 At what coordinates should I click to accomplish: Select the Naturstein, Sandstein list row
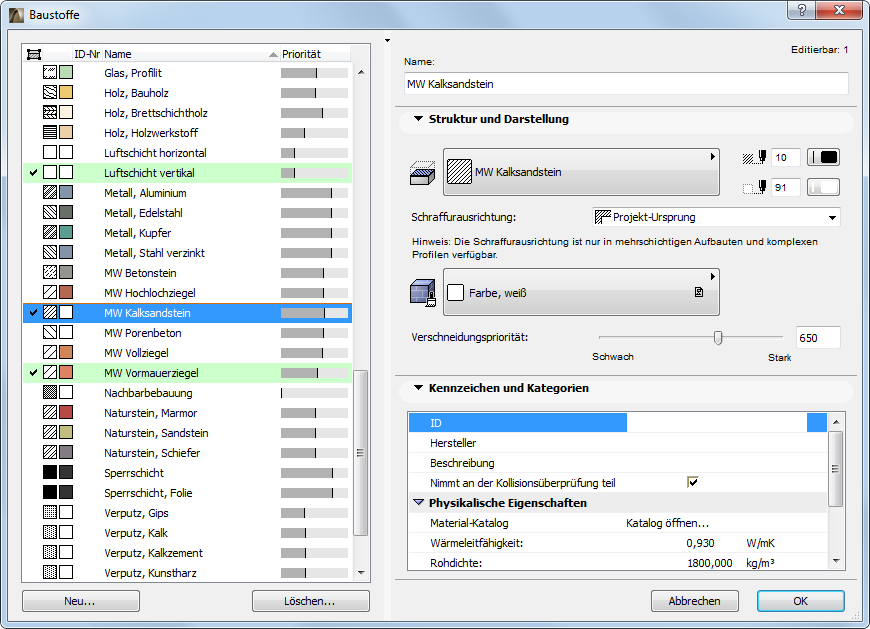click(188, 432)
